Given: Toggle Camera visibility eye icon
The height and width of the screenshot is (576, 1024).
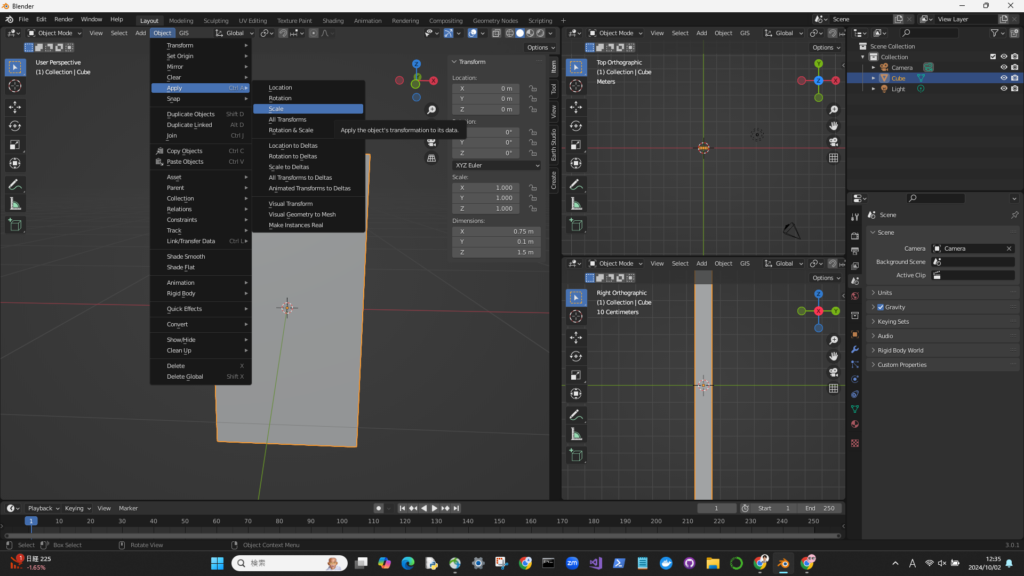Looking at the screenshot, I should pos(1003,67).
